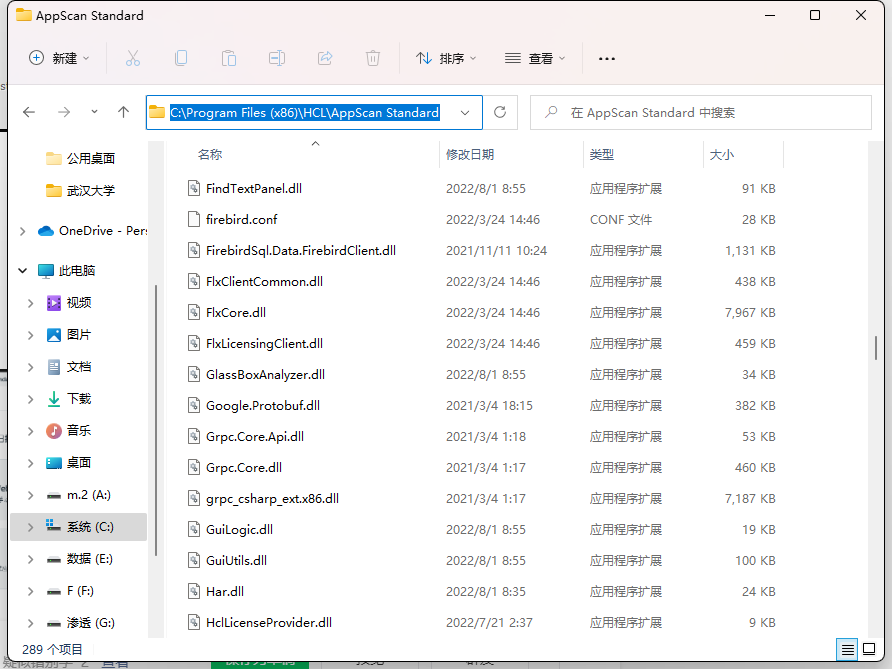The image size is (892, 669).
Task: Expand the 视频 tree node
Action: click(30, 303)
